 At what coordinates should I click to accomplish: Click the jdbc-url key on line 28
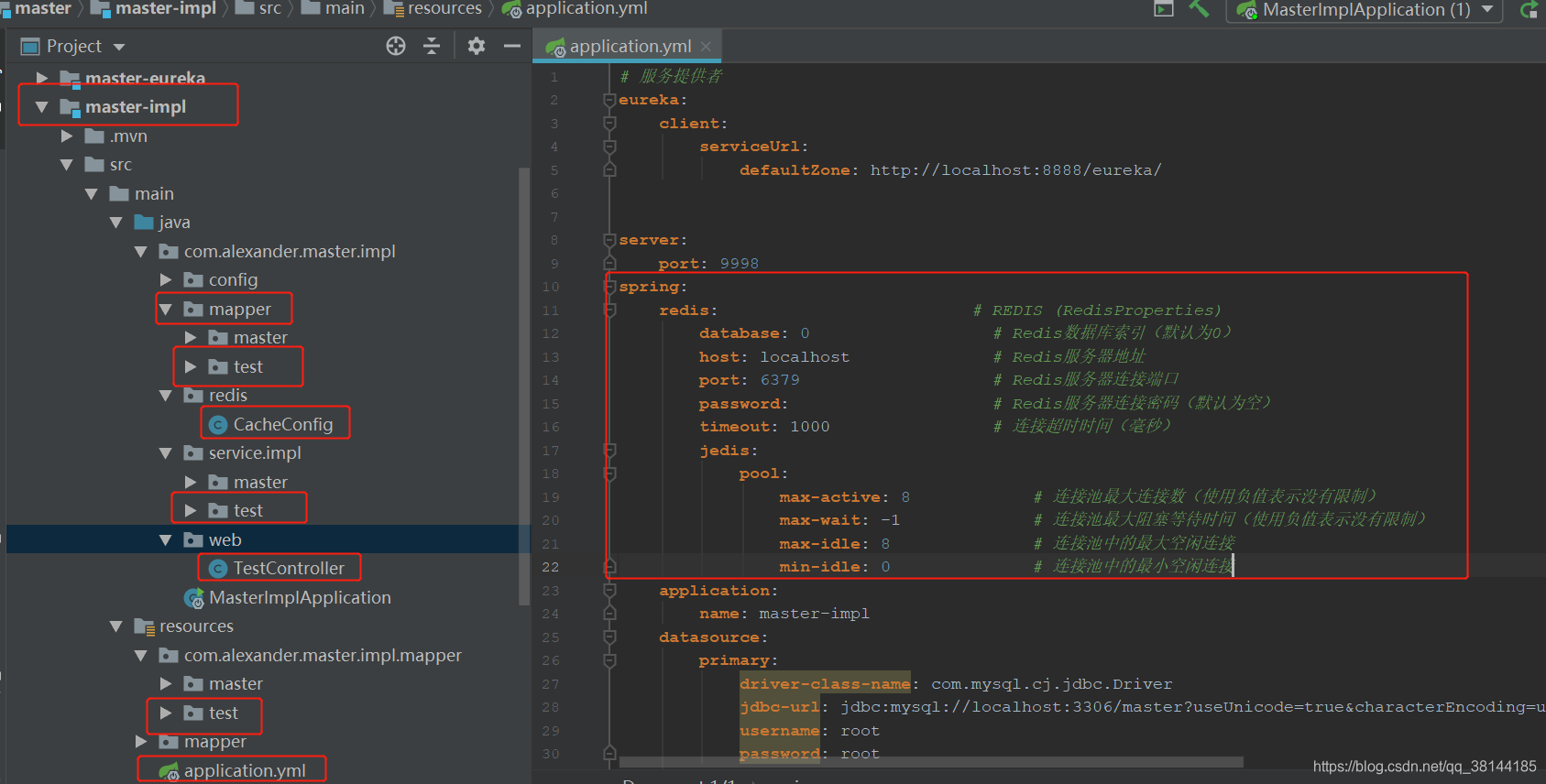pyautogui.click(x=780, y=707)
